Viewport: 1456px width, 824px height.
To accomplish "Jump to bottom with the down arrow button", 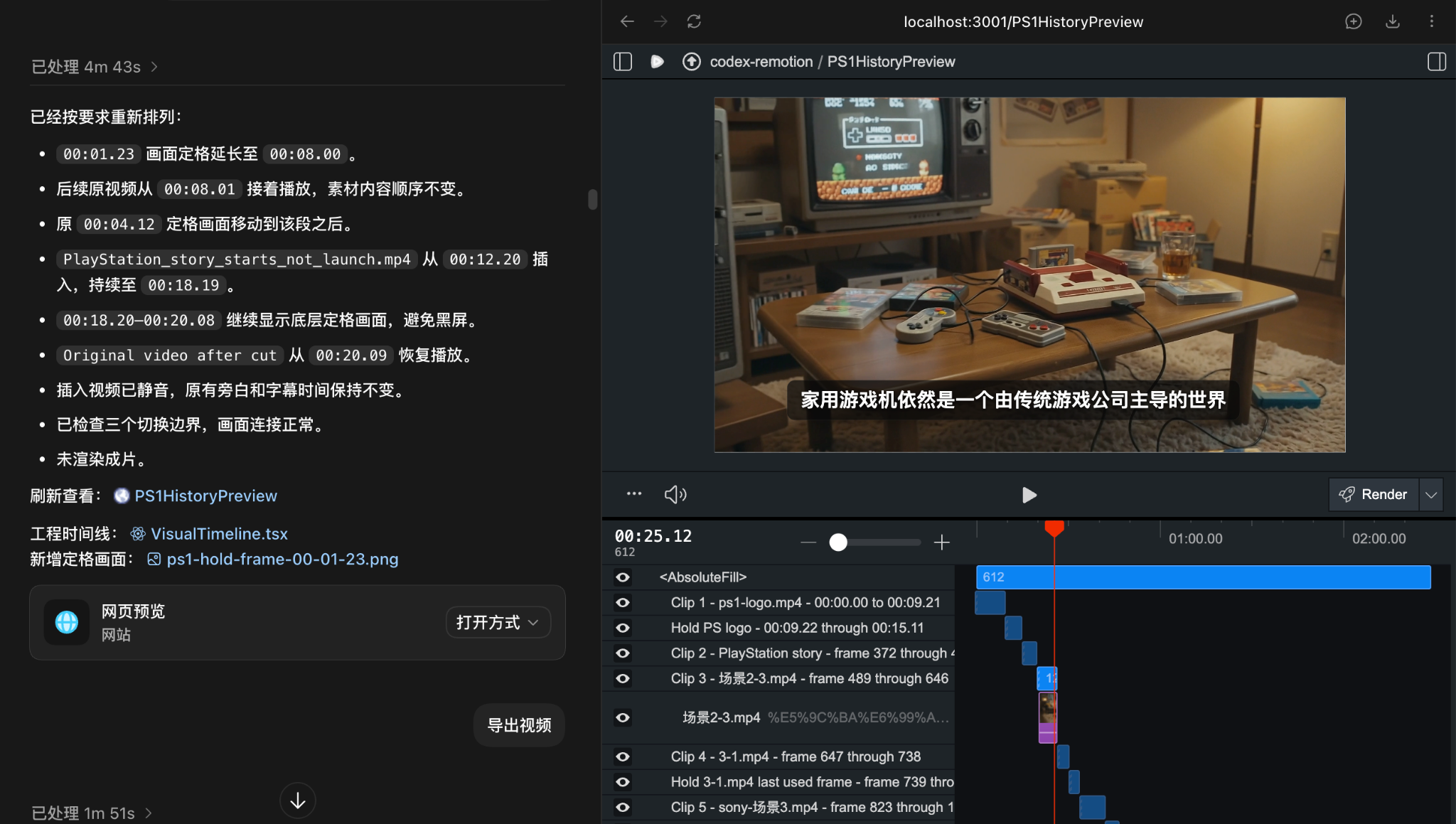I will 297,801.
